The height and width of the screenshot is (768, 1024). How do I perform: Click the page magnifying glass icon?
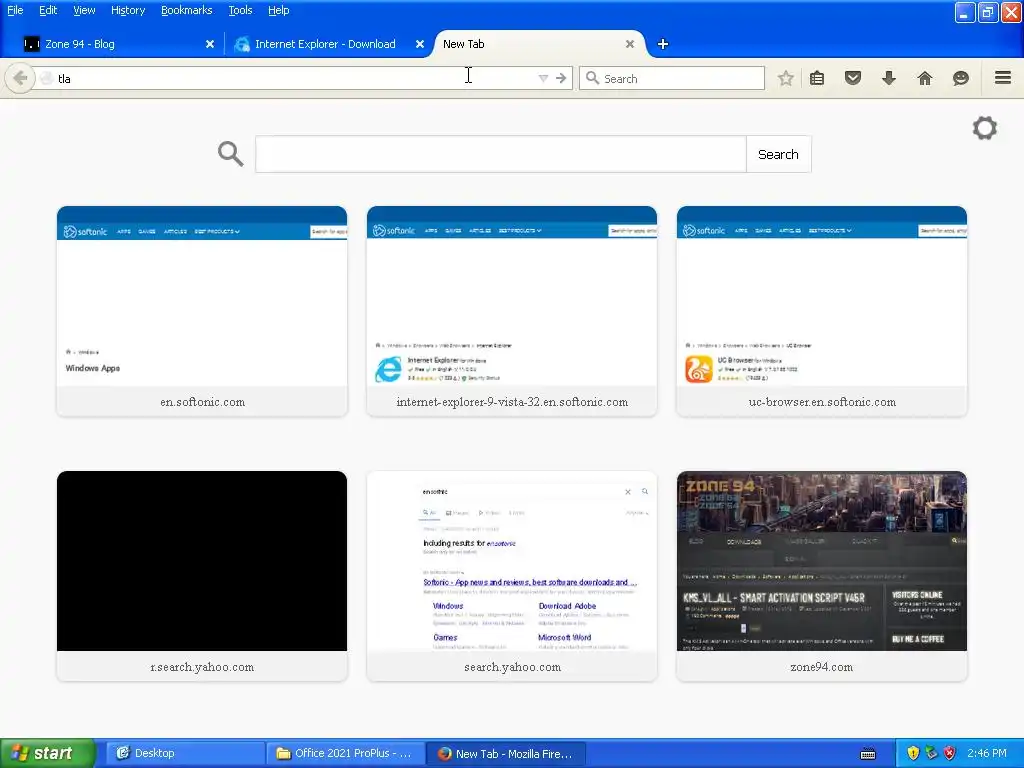[231, 154]
